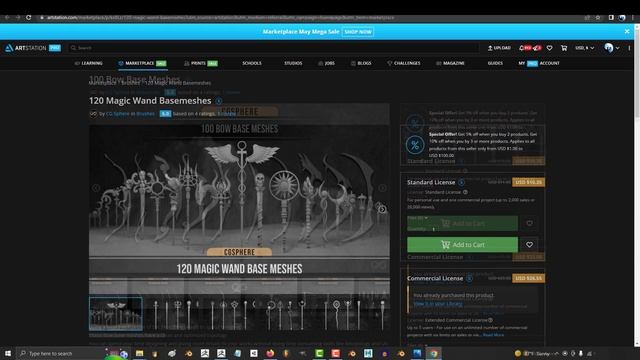Image resolution: width=640 pixels, height=360 pixels.
Task: Click the Windows taskbar search box
Action: (x=59, y=353)
